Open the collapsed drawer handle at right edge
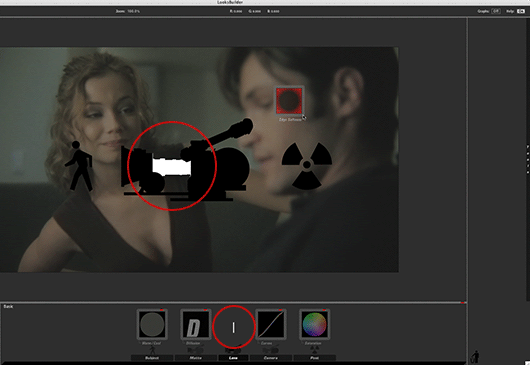Screen dimensions: 530x365 point(528,160)
